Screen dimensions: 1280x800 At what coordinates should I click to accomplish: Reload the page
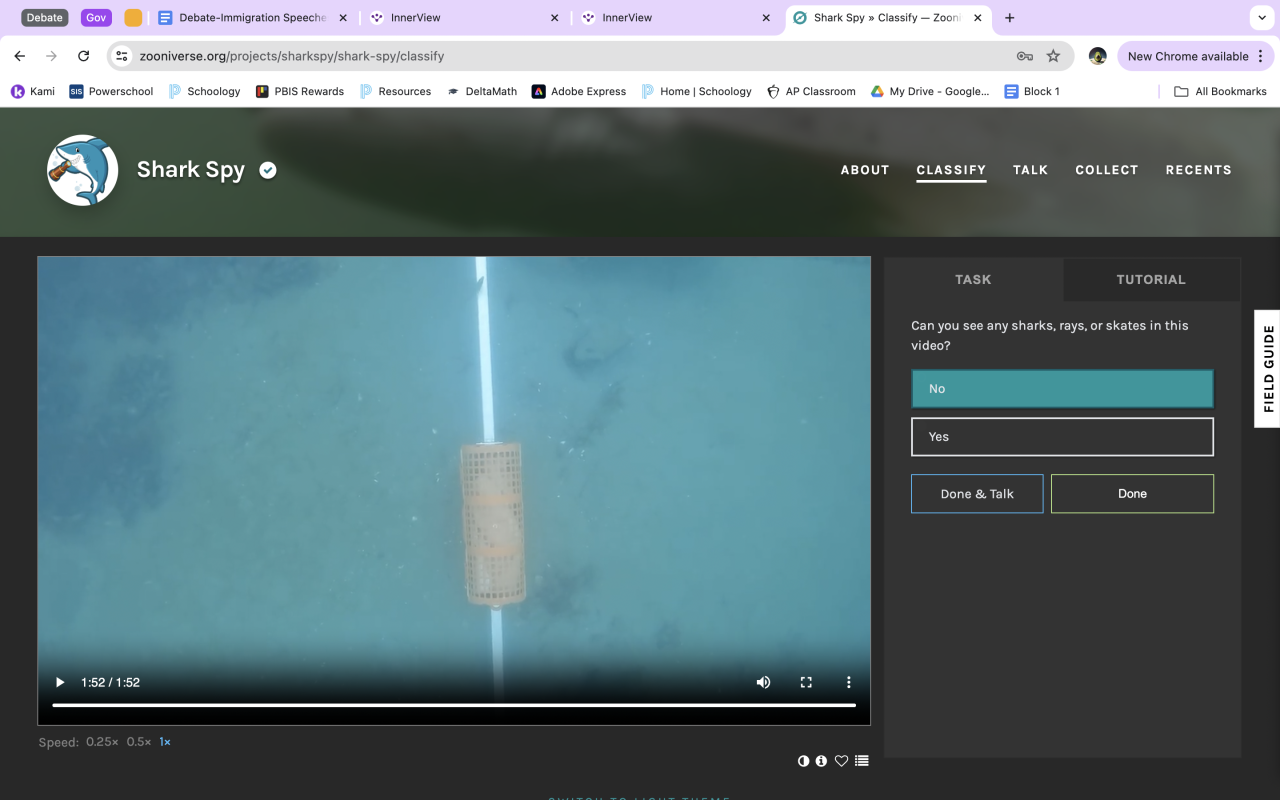click(x=84, y=56)
